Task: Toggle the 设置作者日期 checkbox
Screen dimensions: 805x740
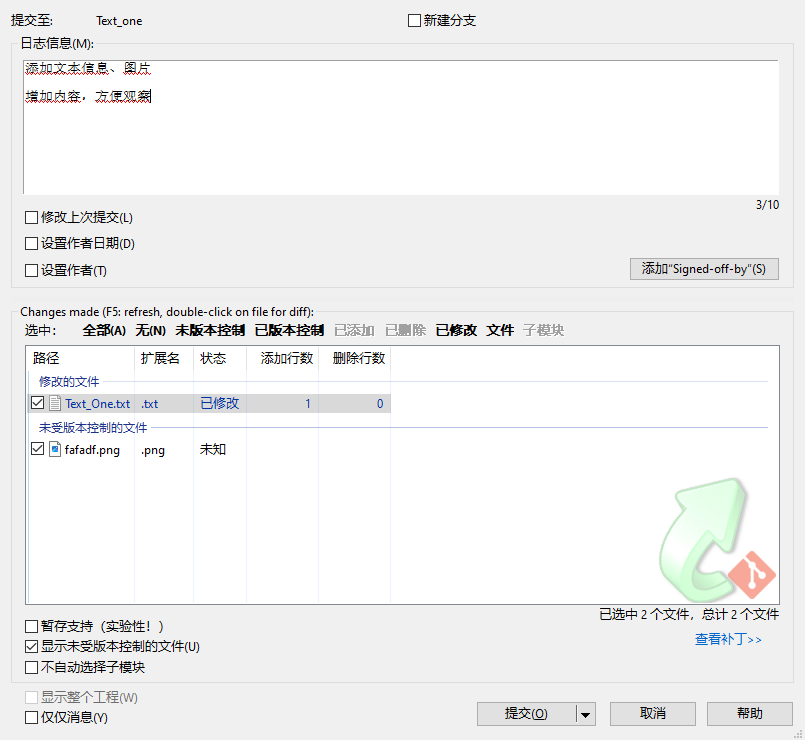Action: [x=32, y=244]
